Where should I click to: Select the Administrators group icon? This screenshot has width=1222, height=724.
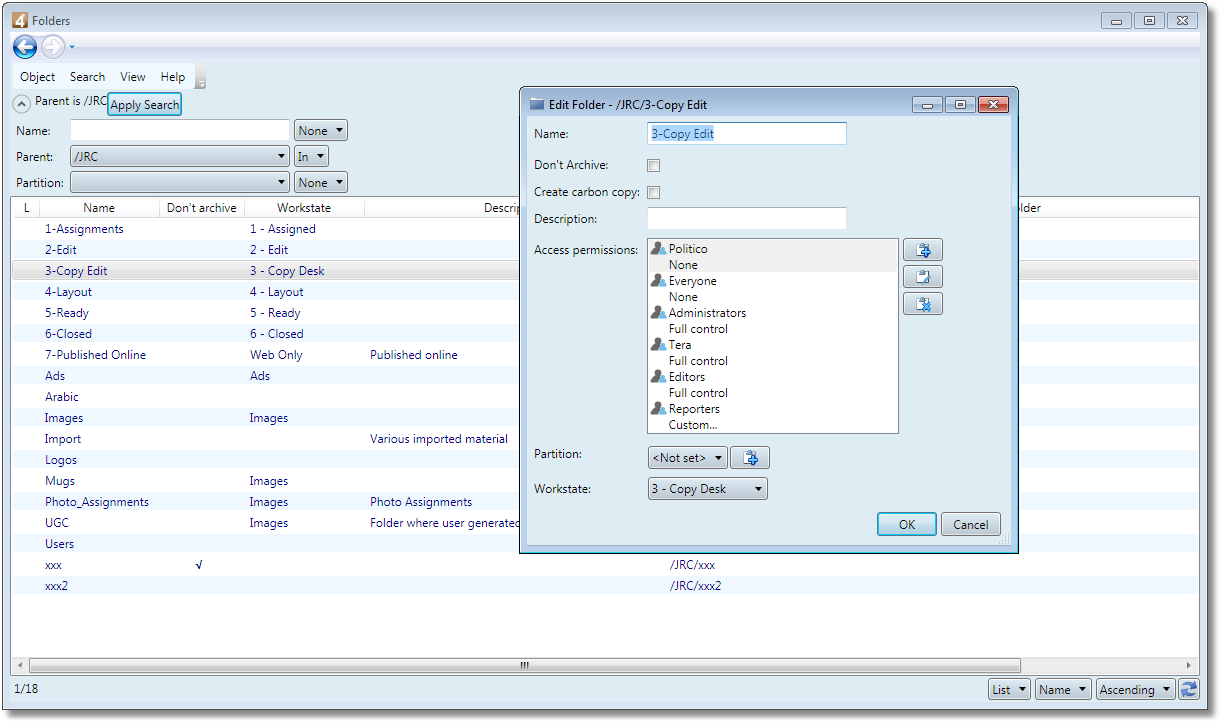[658, 313]
